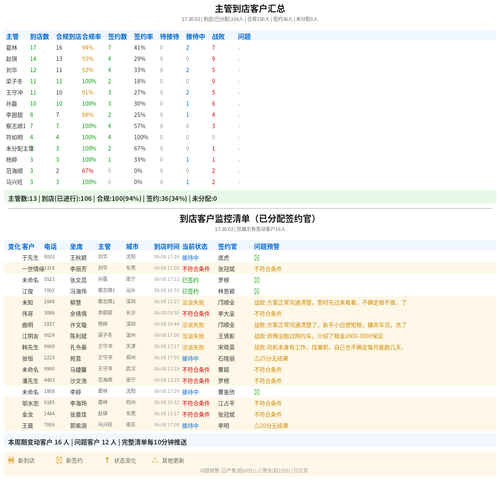The height and width of the screenshot is (493, 500).
Task: Click the 签约率 column header
Action: click(x=144, y=37)
